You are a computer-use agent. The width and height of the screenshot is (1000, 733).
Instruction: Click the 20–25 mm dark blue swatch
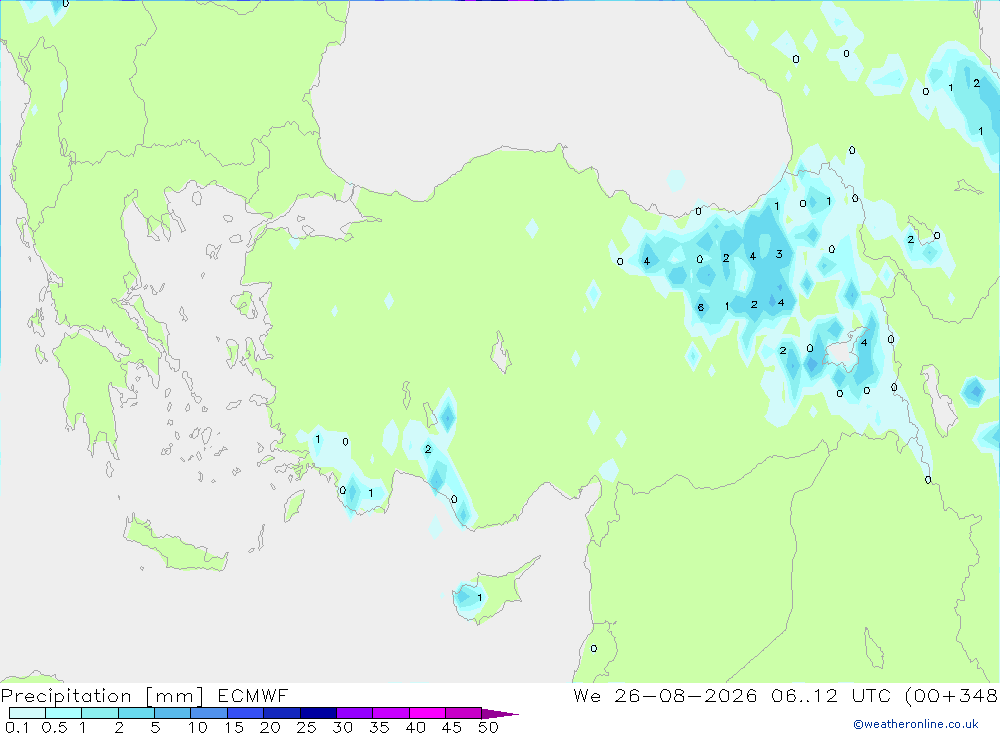point(282,713)
